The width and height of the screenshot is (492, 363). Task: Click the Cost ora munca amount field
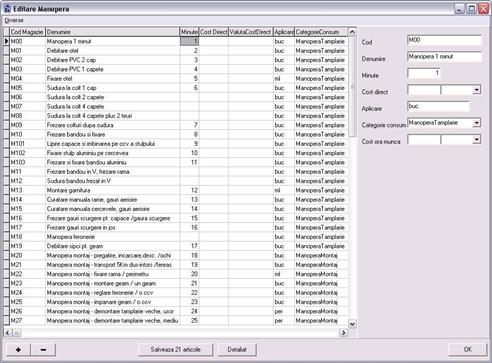[424, 140]
